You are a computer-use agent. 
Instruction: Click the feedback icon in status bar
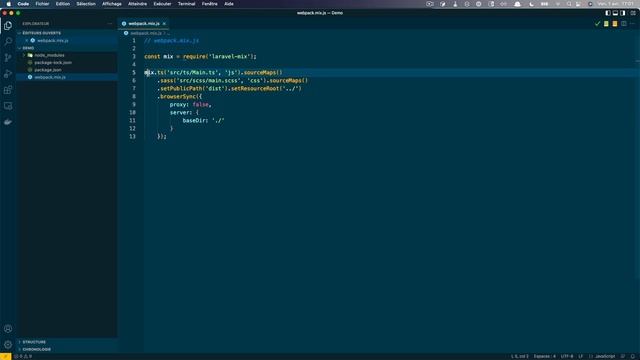coord(623,356)
